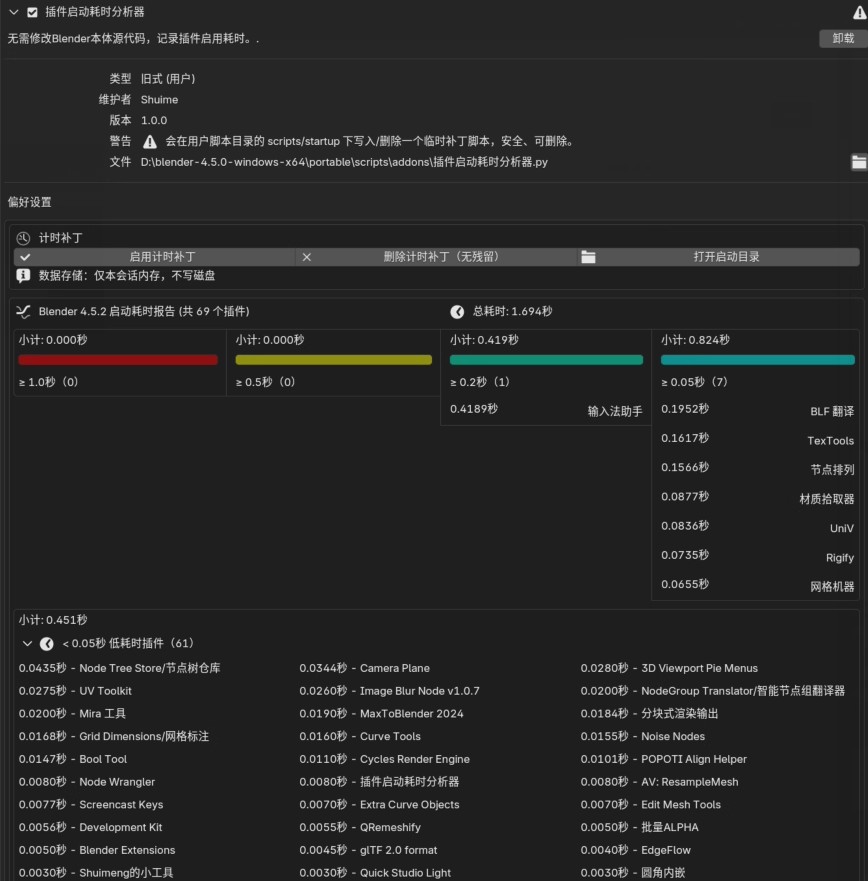The width and height of the screenshot is (868, 881).
Task: Click the checkmark toggle on 启用计时补丁
Action: (x=24, y=256)
